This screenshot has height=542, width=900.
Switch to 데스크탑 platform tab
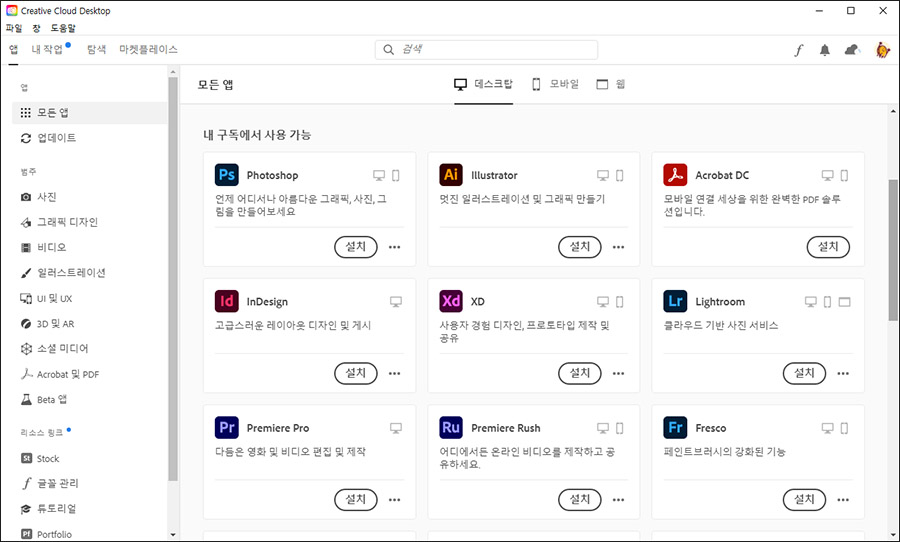tap(483, 84)
